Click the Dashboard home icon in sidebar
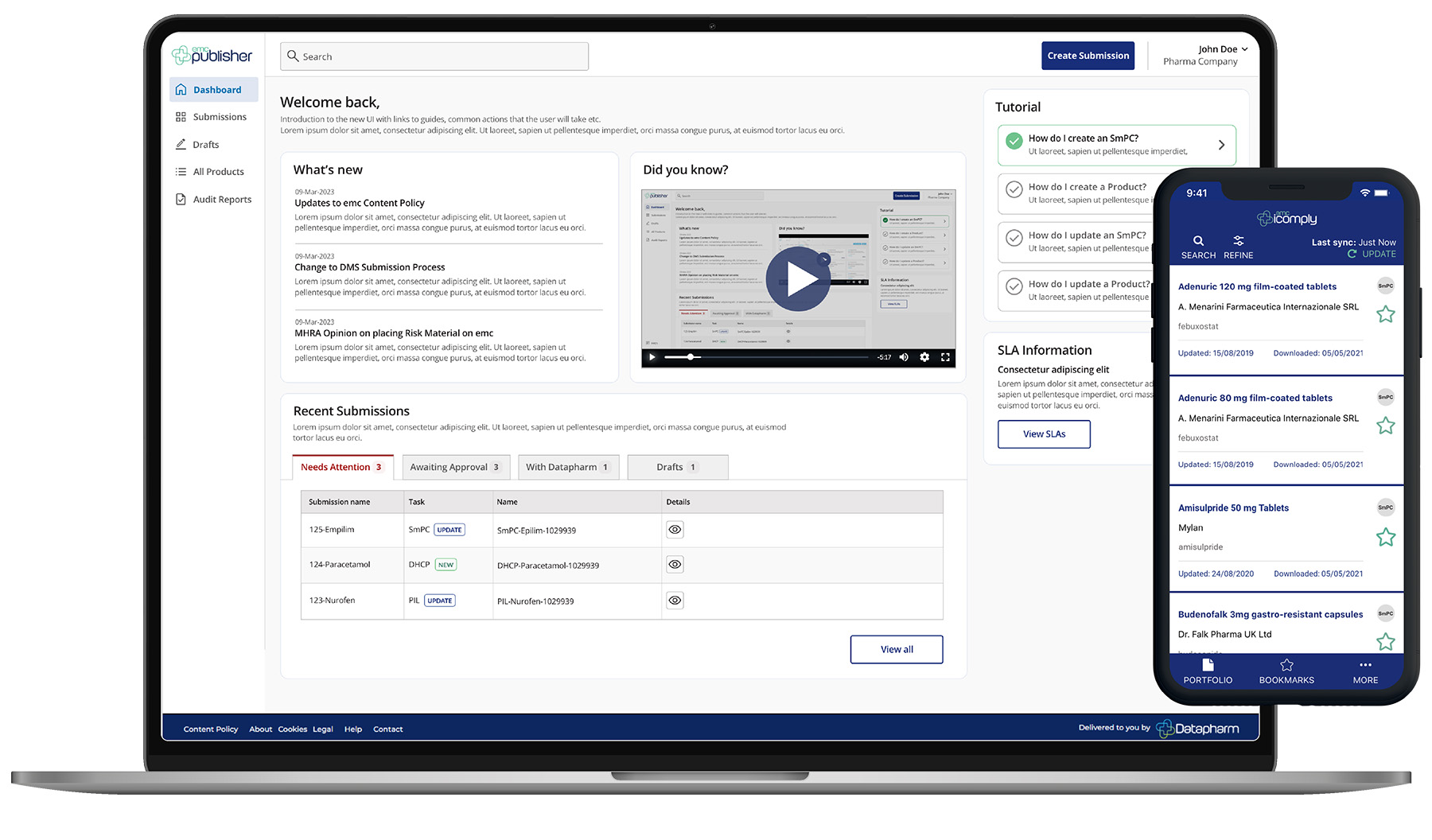Image resolution: width=1432 pixels, height=840 pixels. click(x=181, y=90)
